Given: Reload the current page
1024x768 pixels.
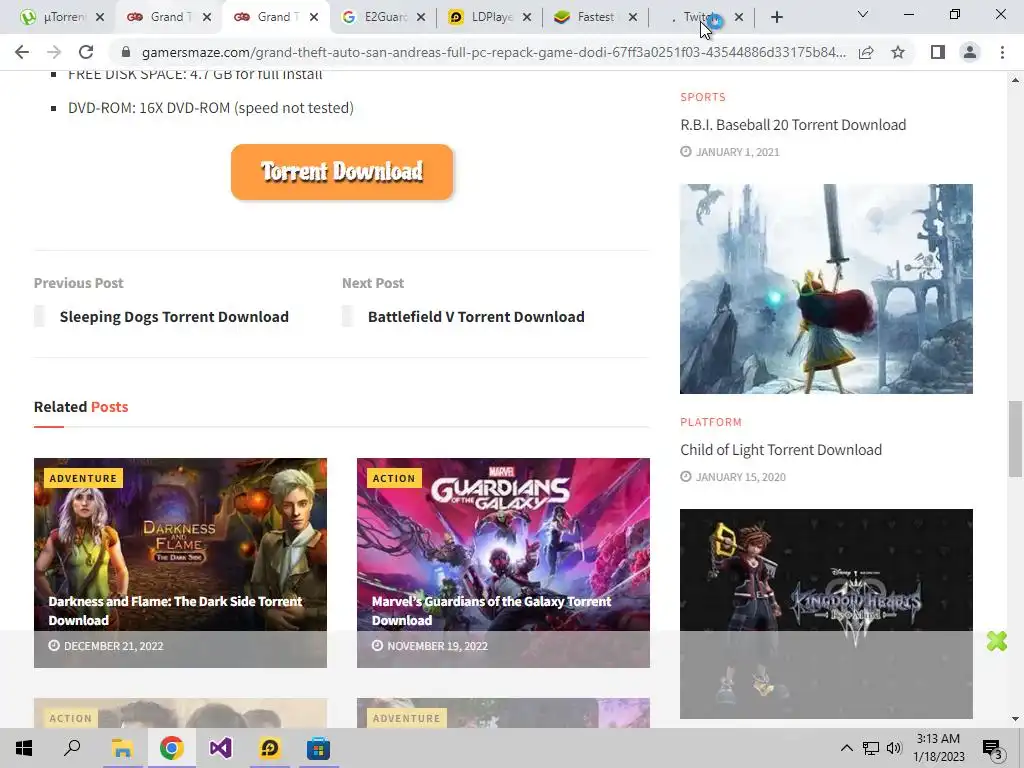Looking at the screenshot, I should tap(86, 52).
